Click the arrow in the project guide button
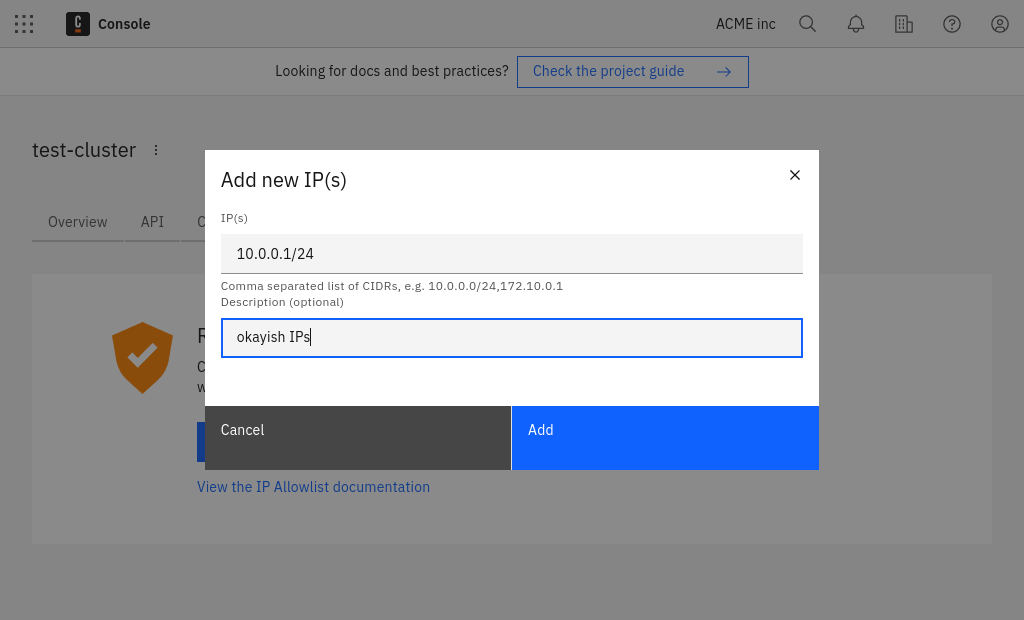The image size is (1024, 620). click(724, 72)
